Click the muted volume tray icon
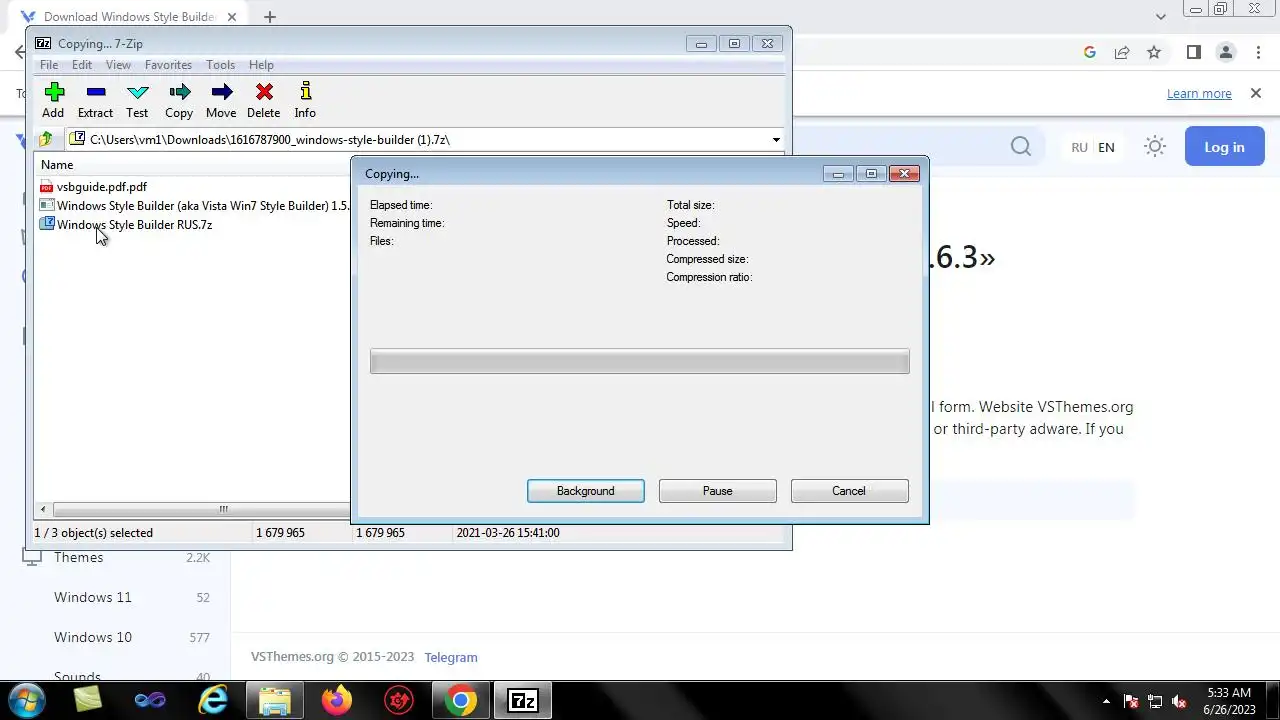 [x=1179, y=702]
